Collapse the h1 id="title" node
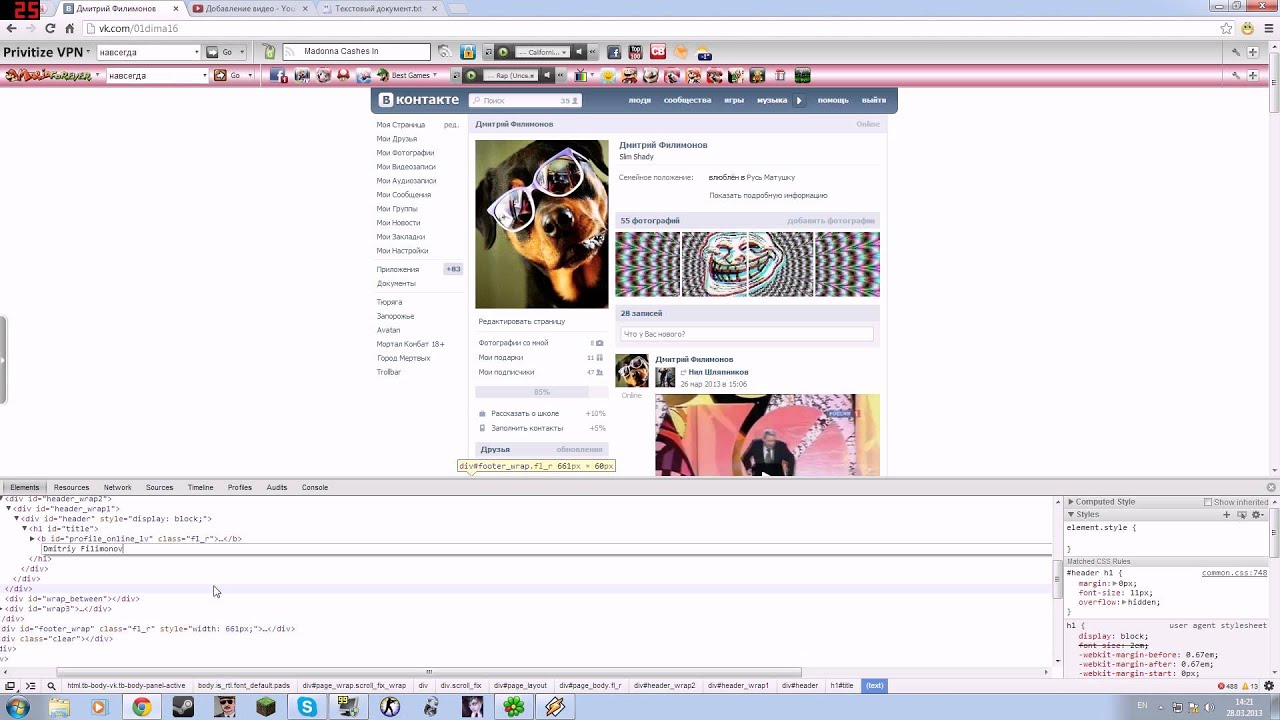Screen dimensions: 1280x720 pyautogui.click(x=24, y=529)
